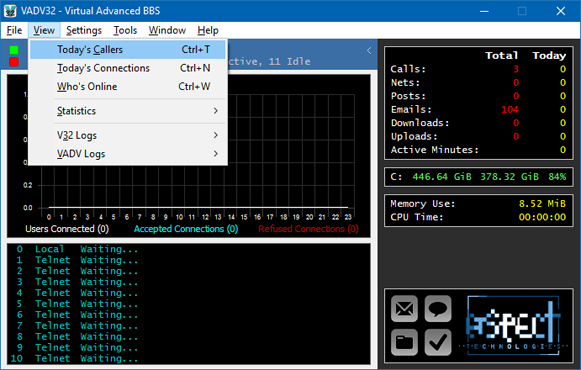Viewport: 581px width, 370px height.
Task: Click the green status indicator square
Action: 14,50
